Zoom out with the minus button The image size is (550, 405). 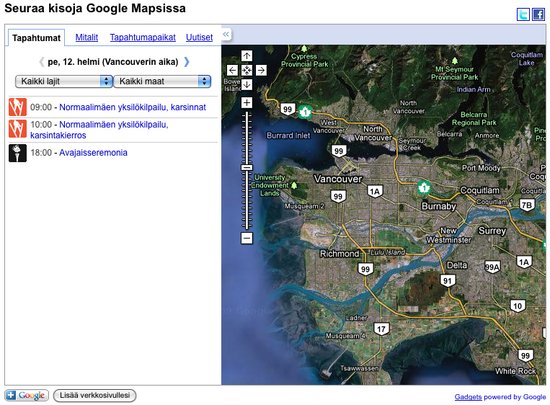[x=247, y=238]
